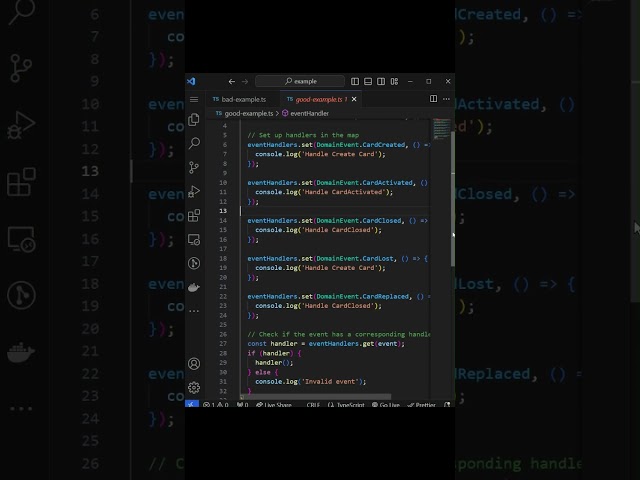Click the 'handler();' call line
The image size is (640, 480).
(x=274, y=362)
